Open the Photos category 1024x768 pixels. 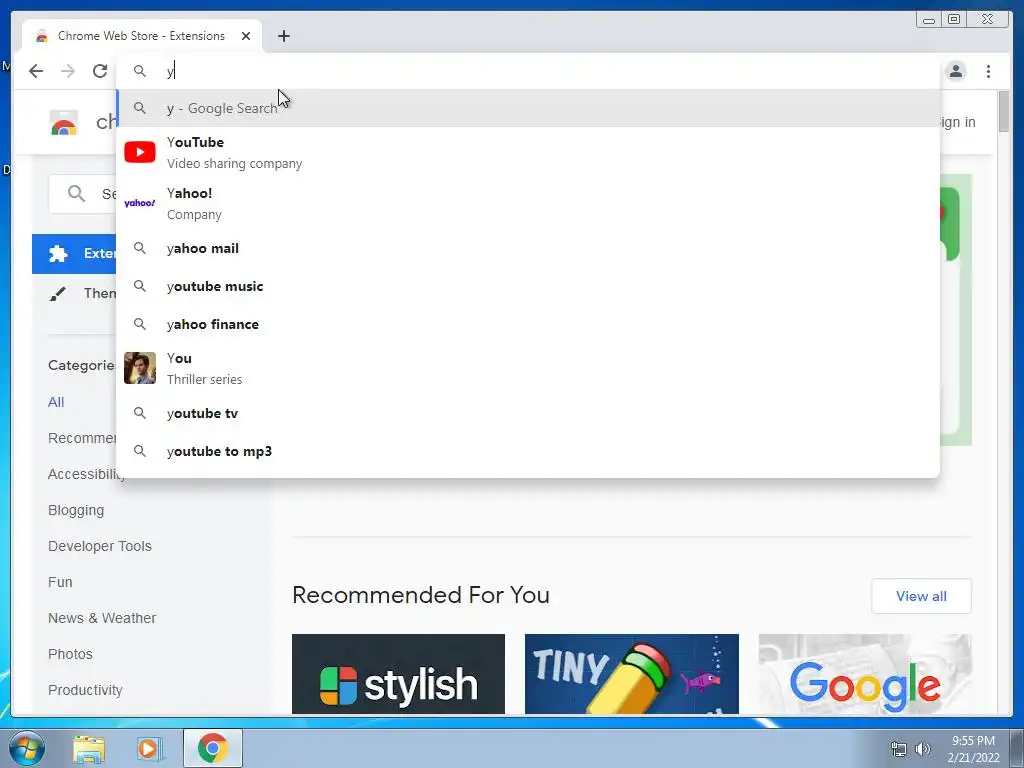70,654
